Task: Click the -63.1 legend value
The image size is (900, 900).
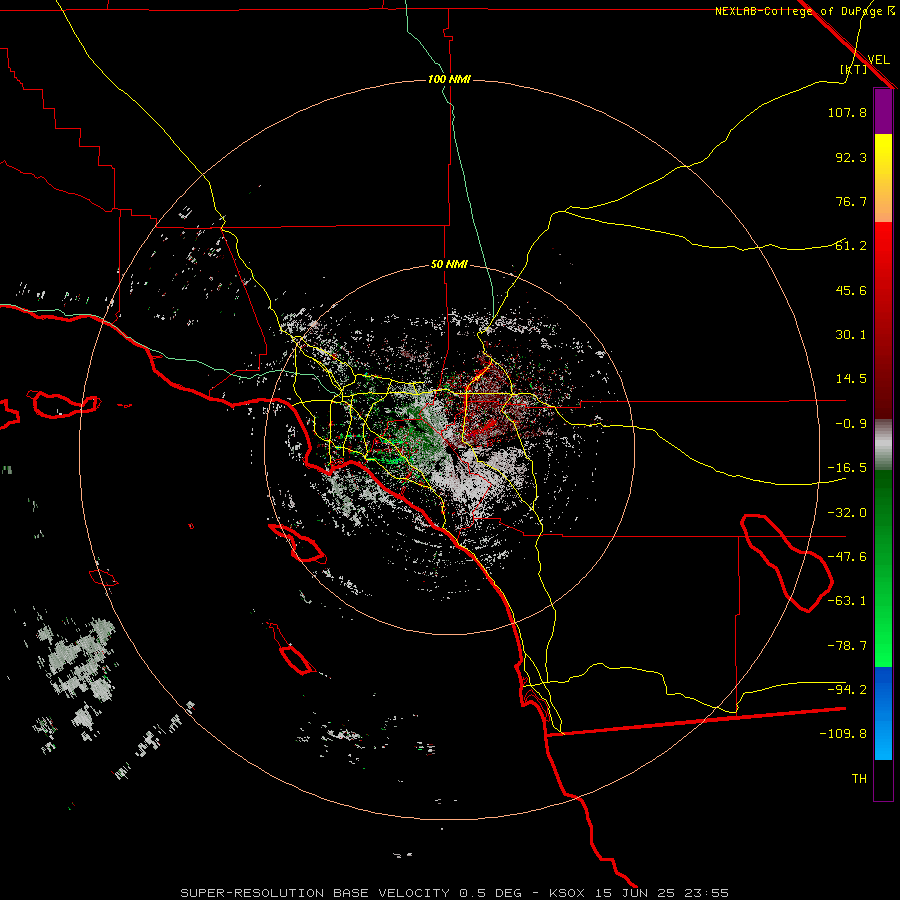Action: [847, 601]
